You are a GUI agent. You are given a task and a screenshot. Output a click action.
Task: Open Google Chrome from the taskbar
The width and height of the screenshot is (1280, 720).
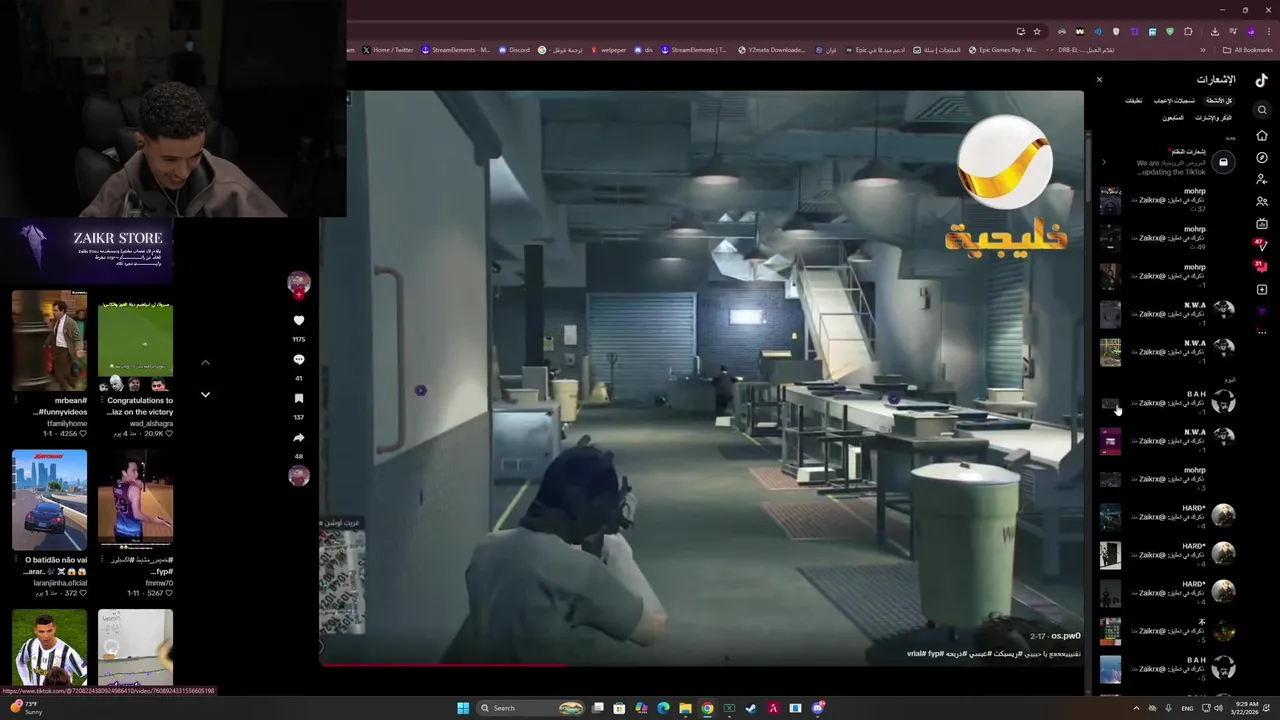tap(707, 708)
